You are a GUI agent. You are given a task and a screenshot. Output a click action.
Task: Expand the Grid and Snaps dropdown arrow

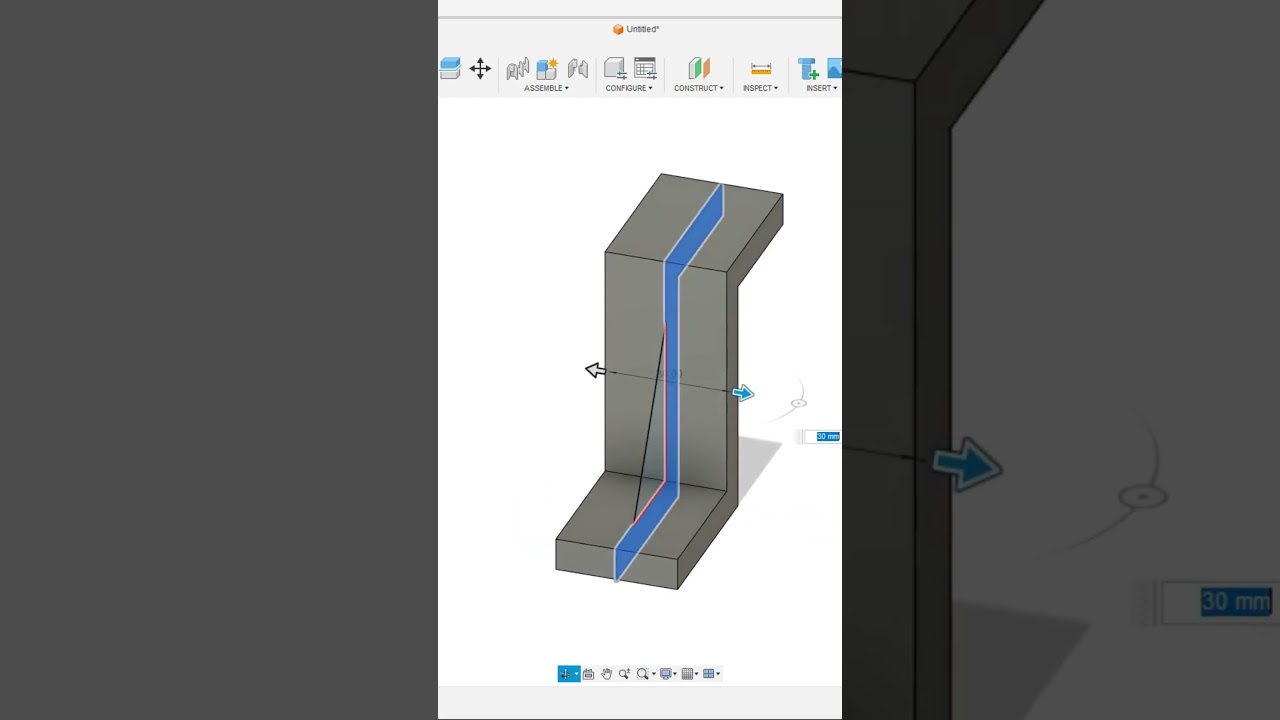(697, 674)
